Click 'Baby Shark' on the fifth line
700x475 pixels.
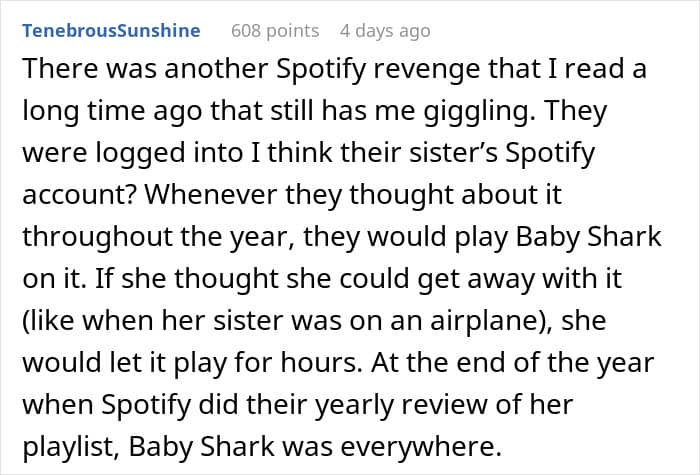[x=588, y=237]
